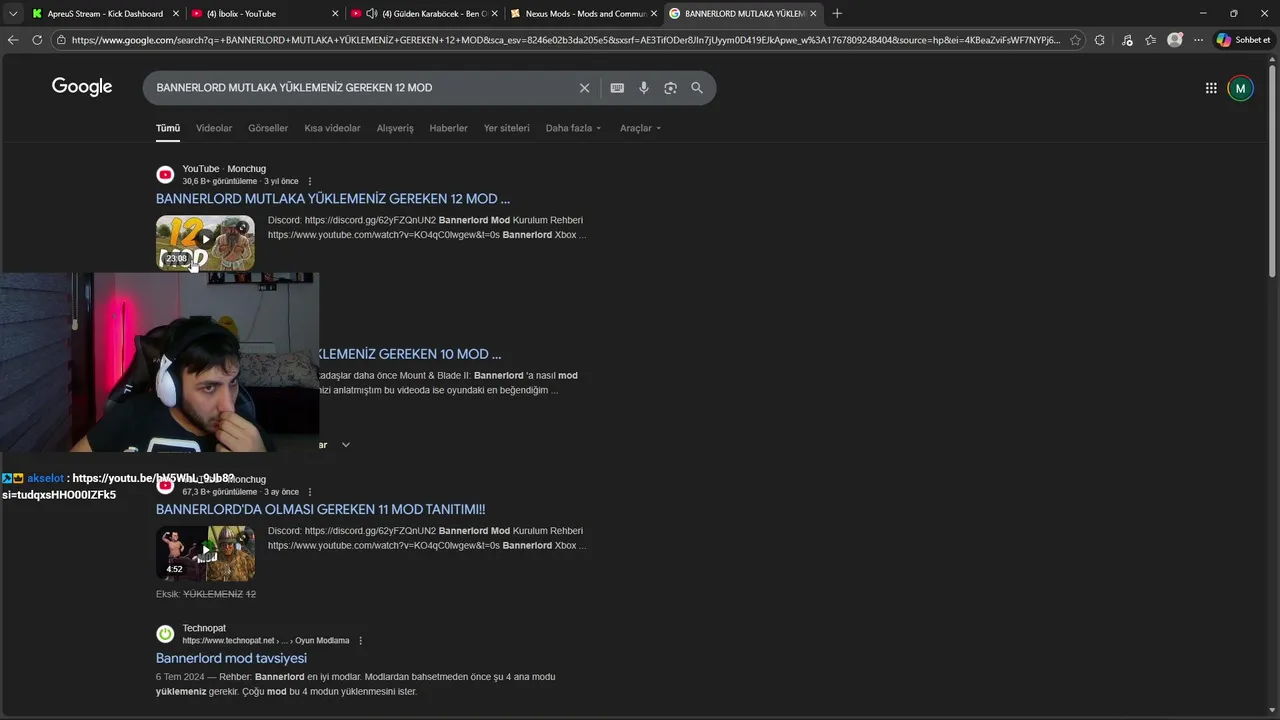Open the browser three-dot settings menu
Image resolution: width=1280 pixels, height=720 pixels.
pos(1198,40)
